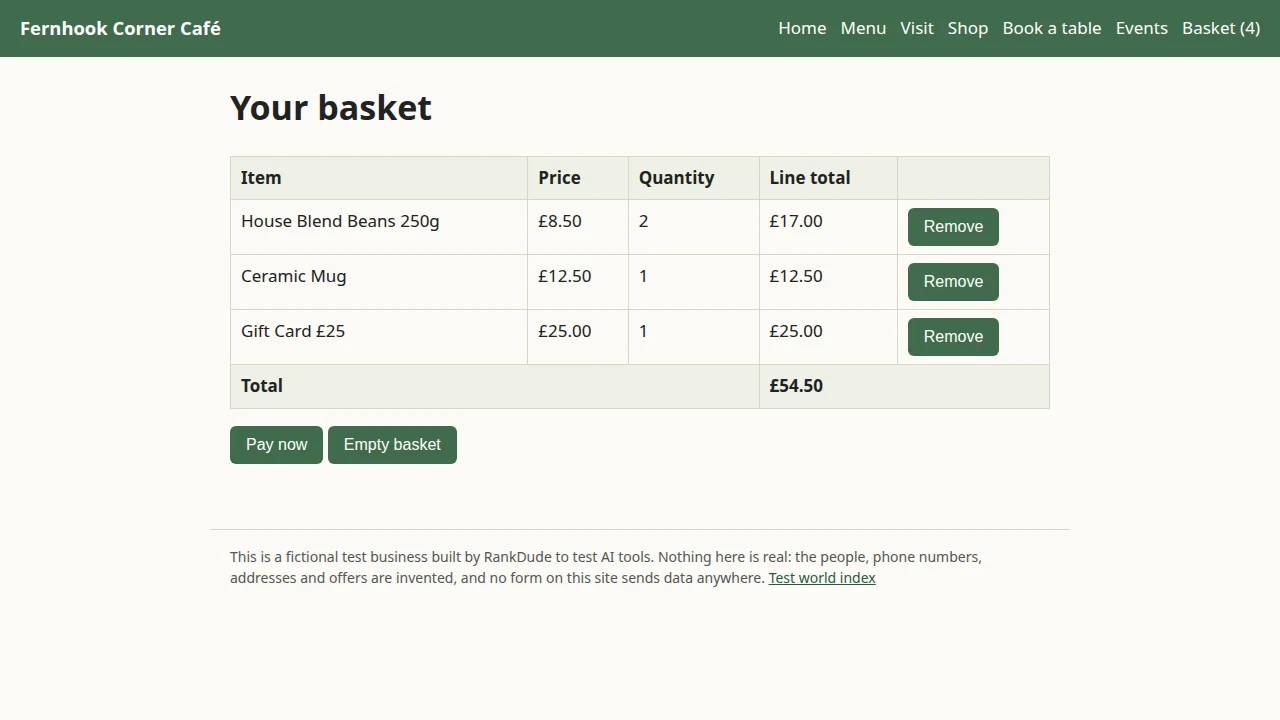Screen dimensions: 1280x720
Task: Follow the Test world index link
Action: point(822,578)
